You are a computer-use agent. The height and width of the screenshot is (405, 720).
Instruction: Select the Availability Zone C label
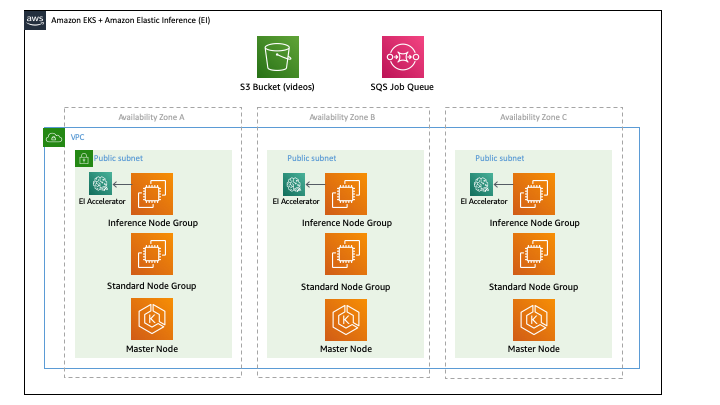(533, 117)
